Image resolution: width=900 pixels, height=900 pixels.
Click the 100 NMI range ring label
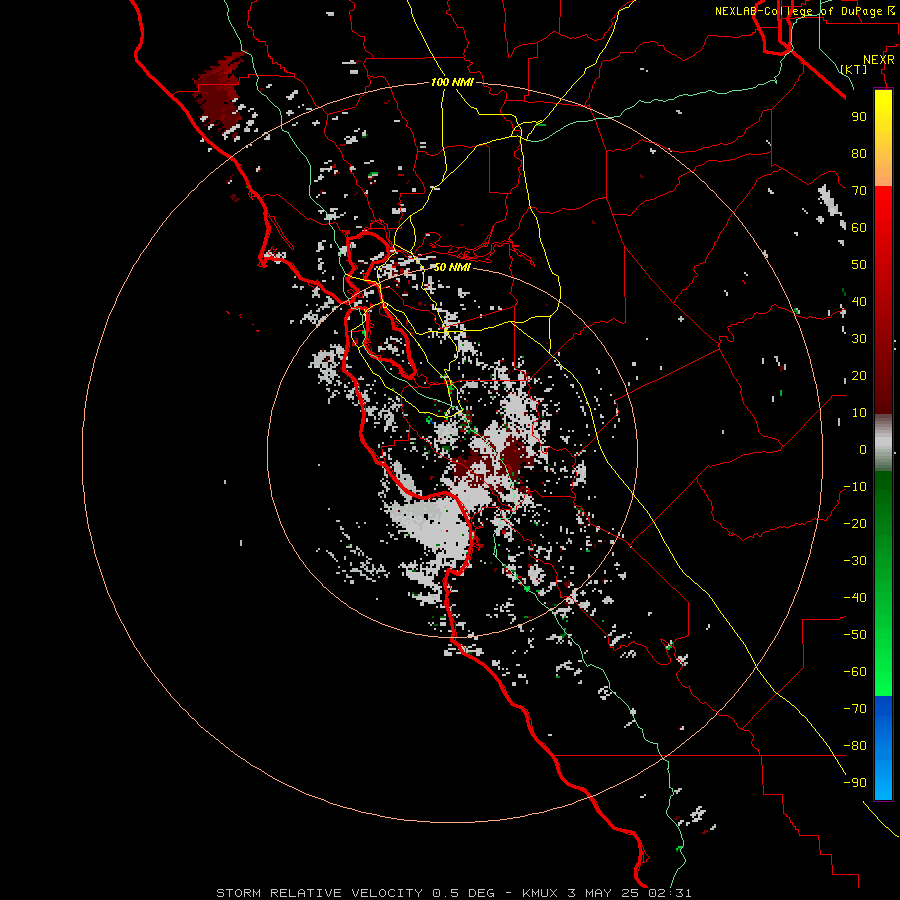point(452,82)
